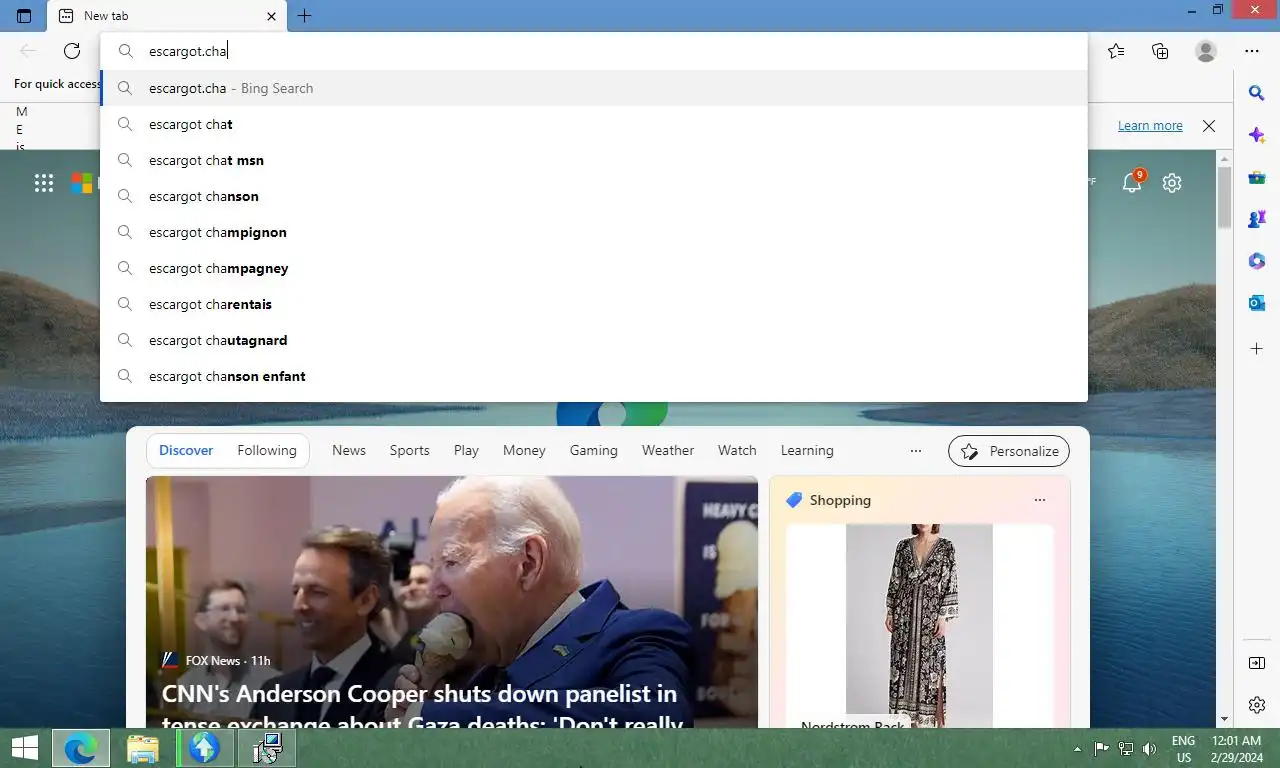Viewport: 1280px width, 768px height.
Task: Pick the 'escargot chat msn' suggestion
Action: pyautogui.click(x=594, y=160)
